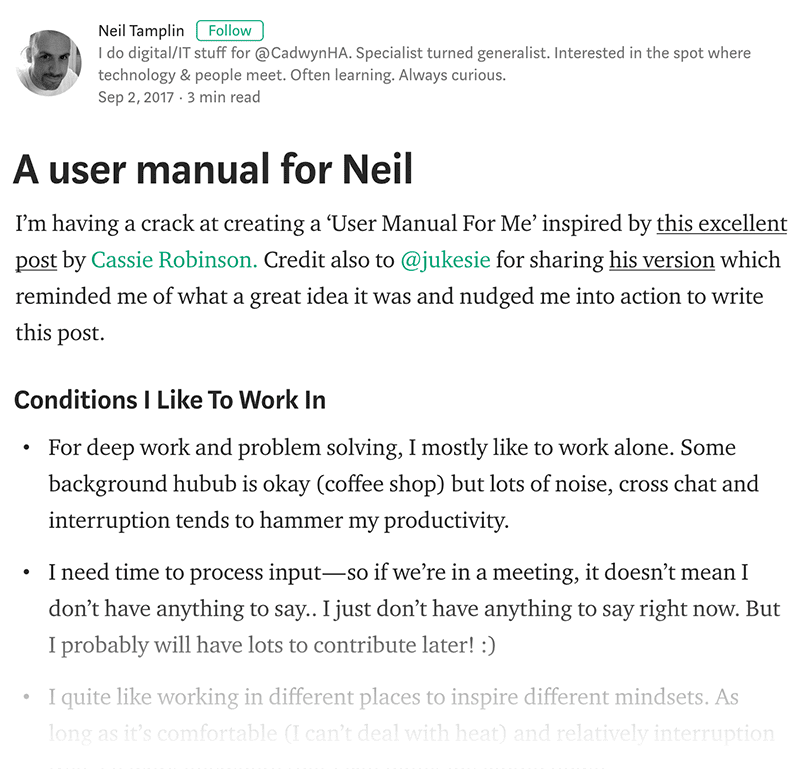Open the @jukesie profile link
Image resolution: width=800 pixels, height=769 pixels.
pyautogui.click(x=445, y=260)
